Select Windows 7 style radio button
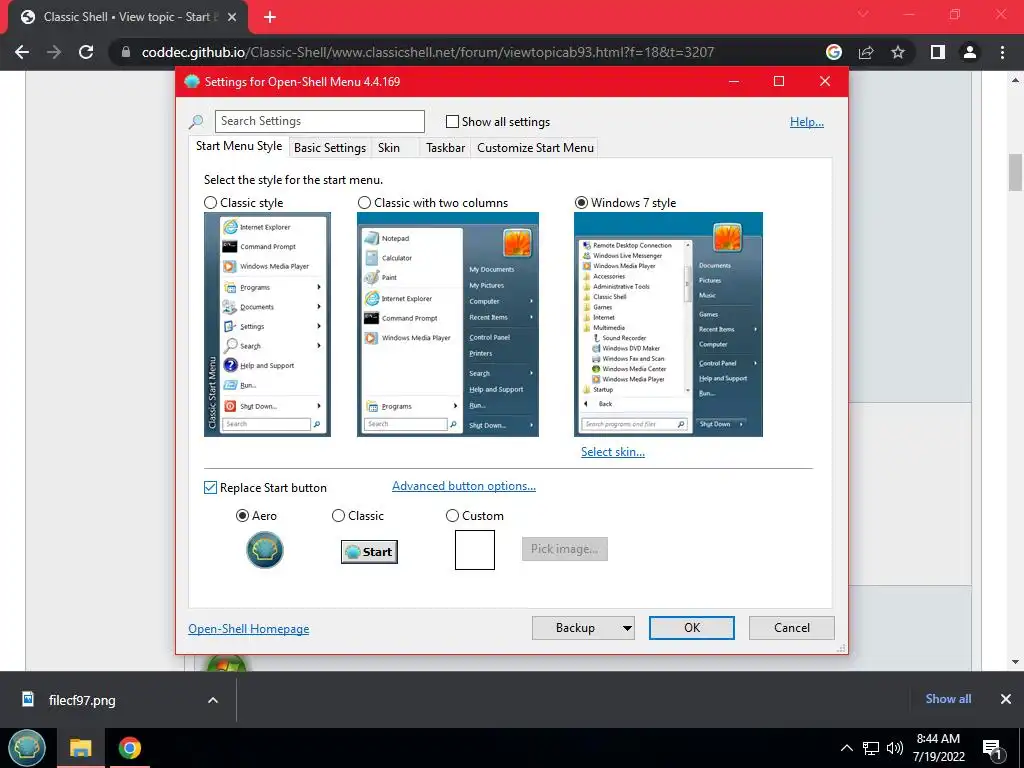 pyautogui.click(x=581, y=203)
